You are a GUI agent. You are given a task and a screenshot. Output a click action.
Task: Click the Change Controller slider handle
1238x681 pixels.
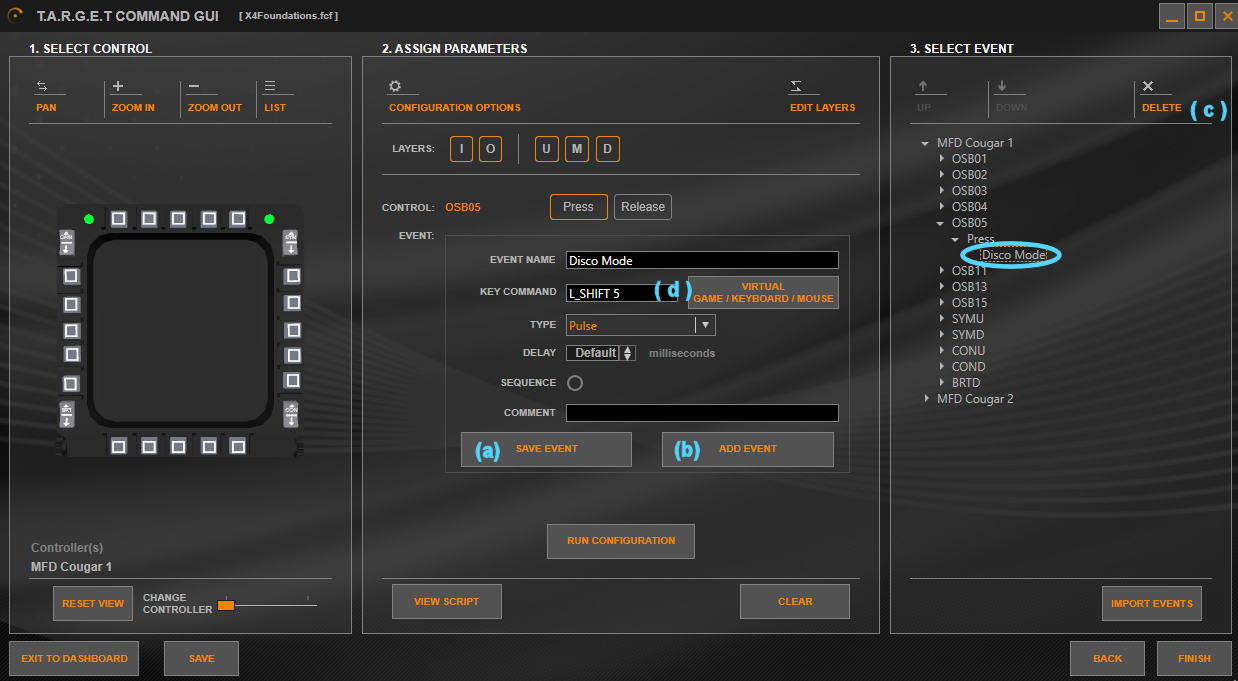[226, 605]
